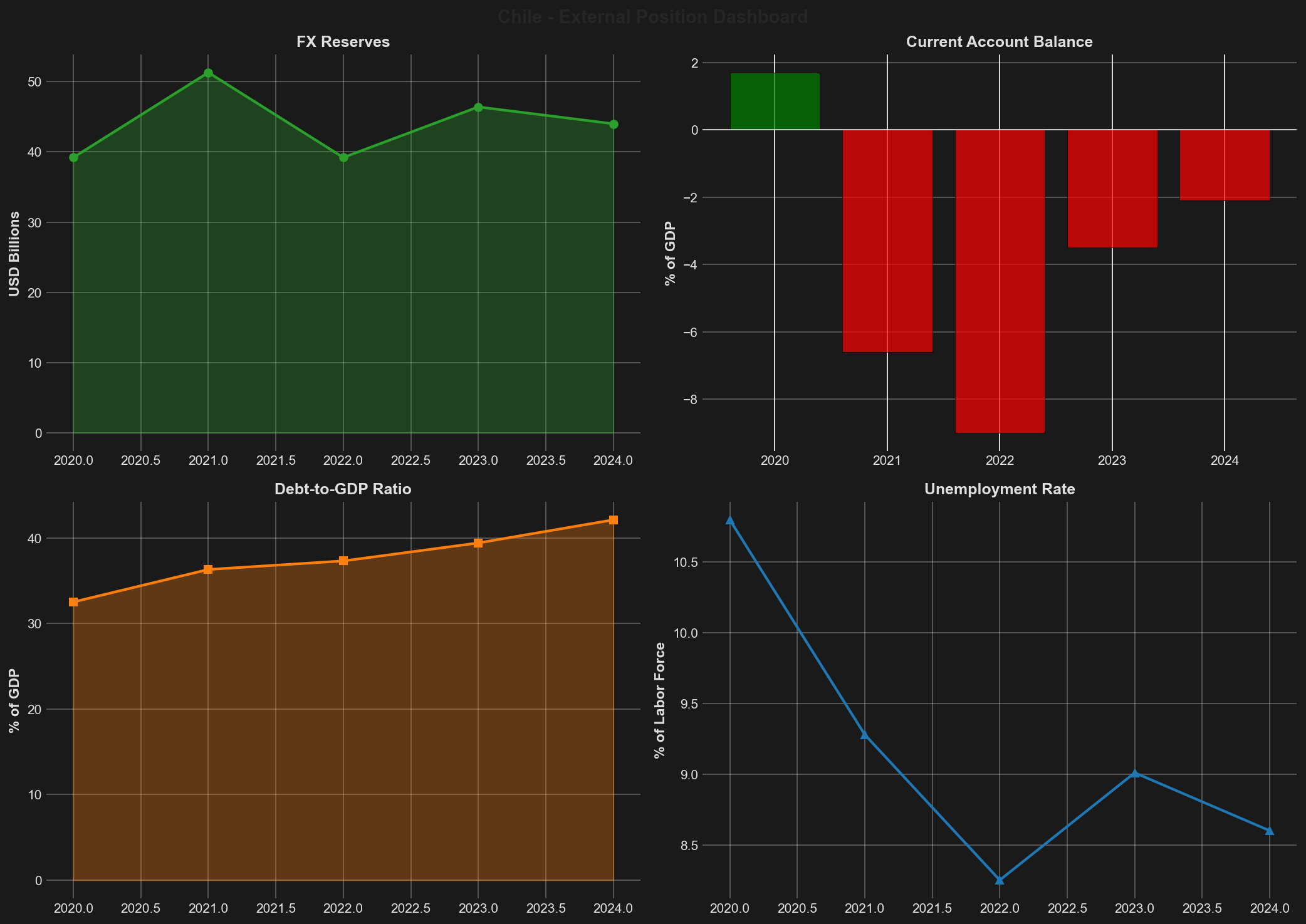
Task: Select the 2023 marker on FX Reserves line
Action: [478, 106]
